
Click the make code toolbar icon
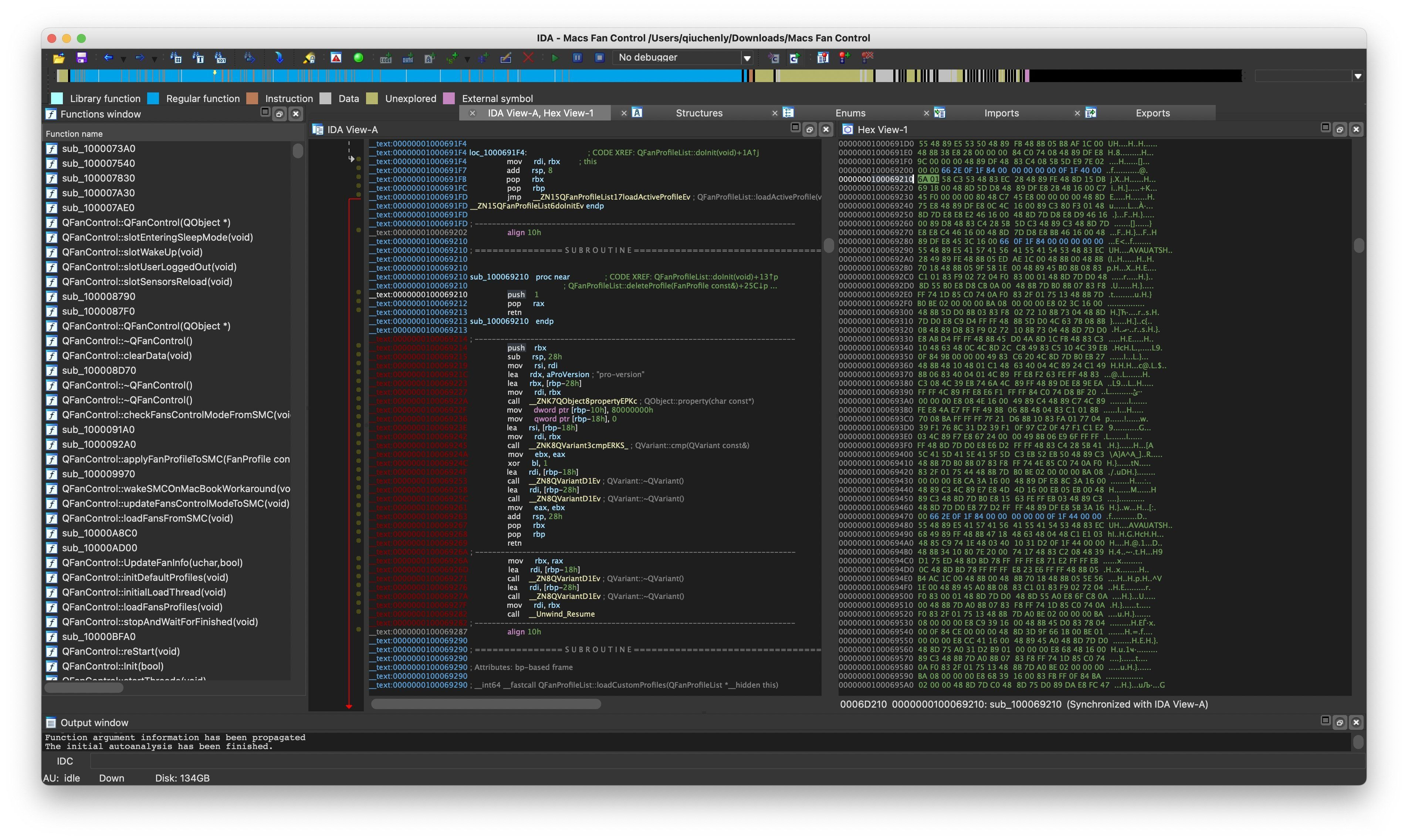click(x=386, y=58)
